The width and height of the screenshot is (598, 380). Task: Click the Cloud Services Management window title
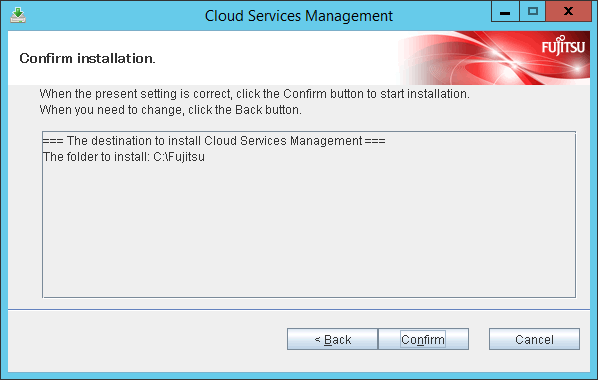pyautogui.click(x=299, y=16)
